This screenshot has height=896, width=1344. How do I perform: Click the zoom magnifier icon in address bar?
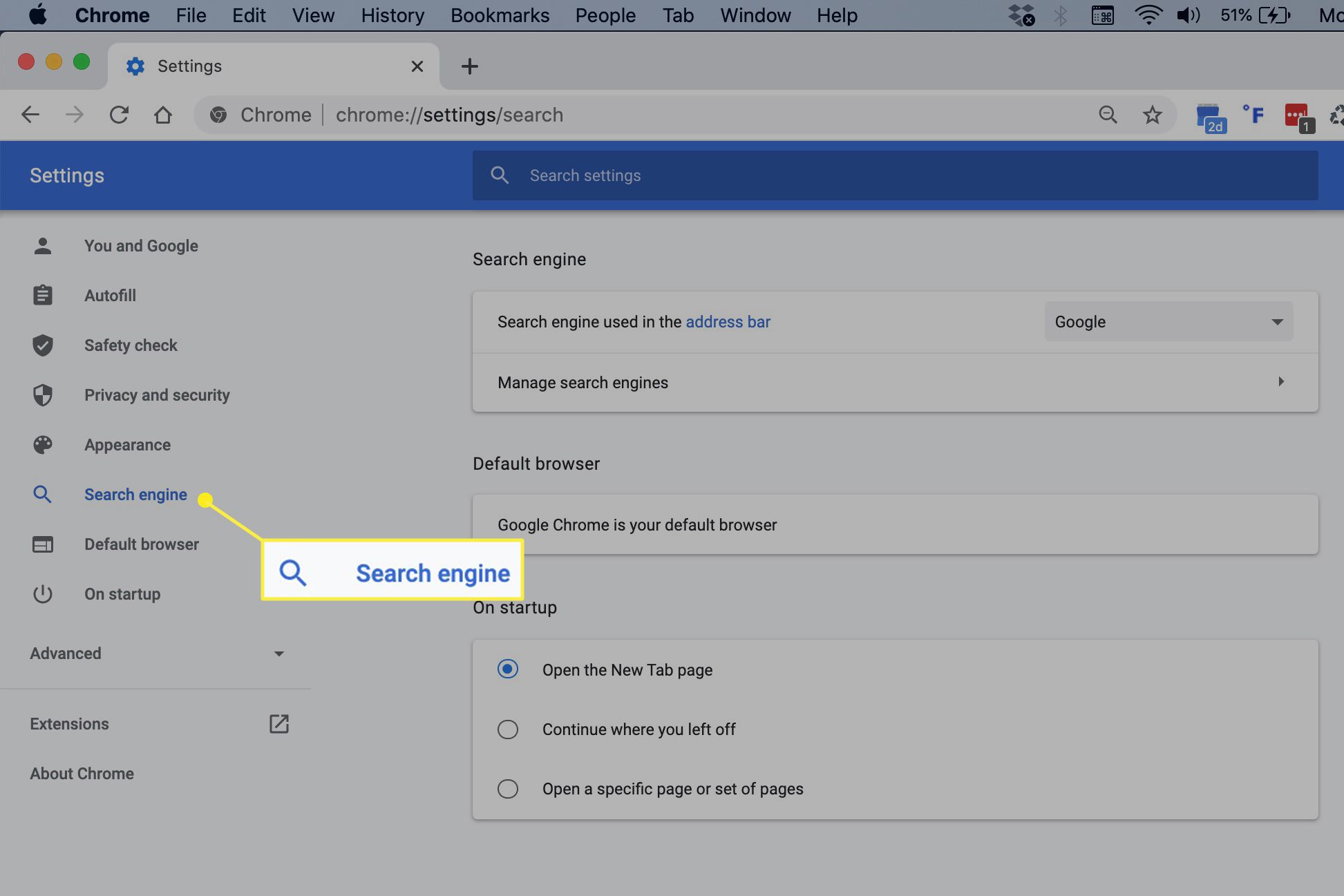(x=1108, y=115)
